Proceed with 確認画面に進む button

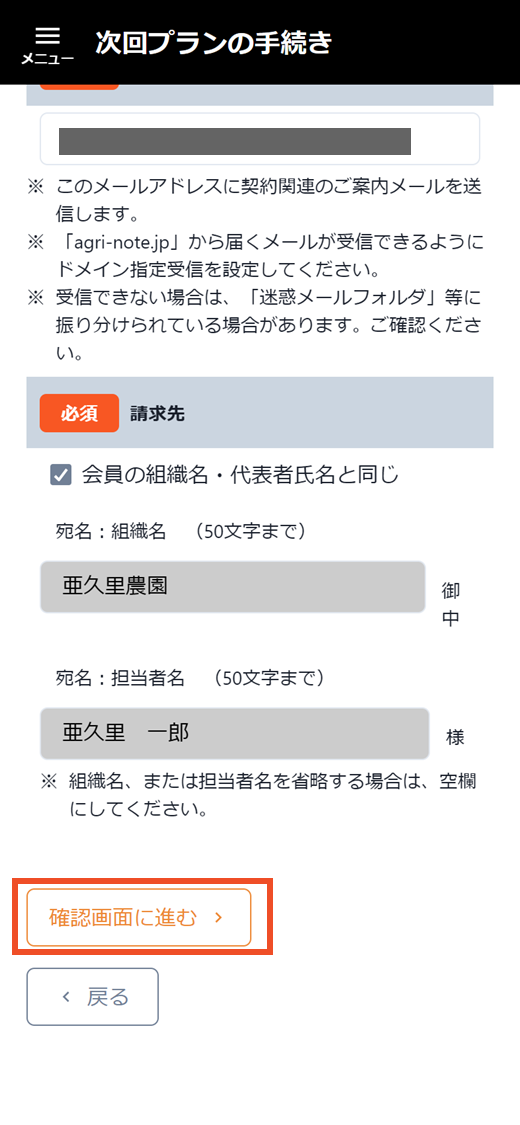click(x=139, y=918)
